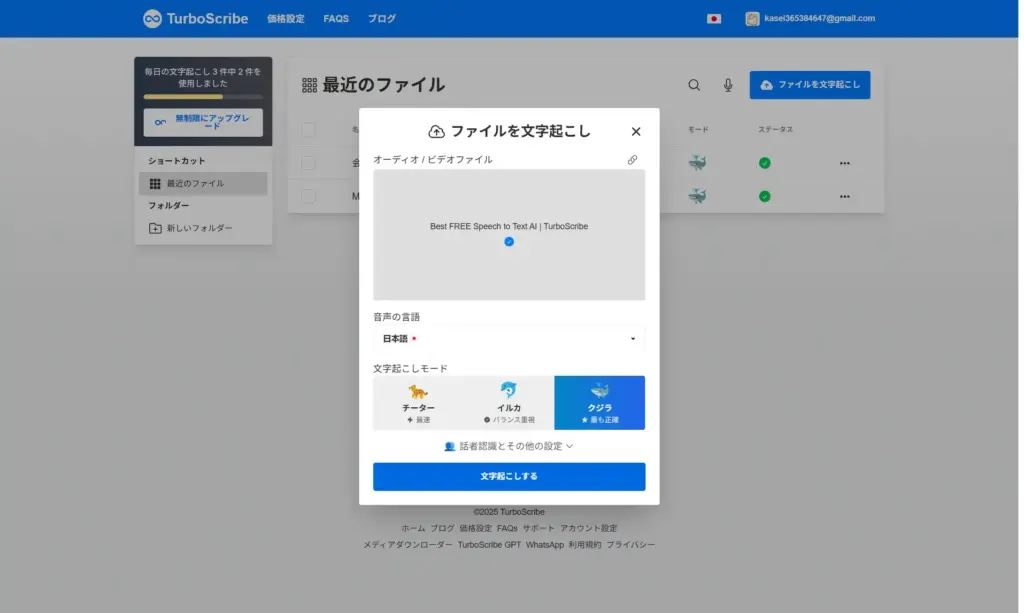The image size is (1024, 613).
Task: Click the link import icon
Action: [632, 159]
